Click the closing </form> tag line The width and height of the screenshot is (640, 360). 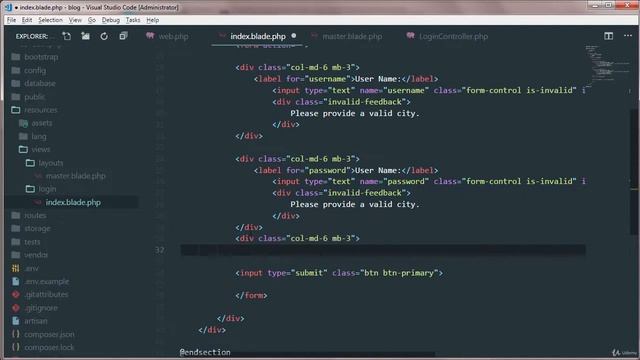tap(251, 295)
